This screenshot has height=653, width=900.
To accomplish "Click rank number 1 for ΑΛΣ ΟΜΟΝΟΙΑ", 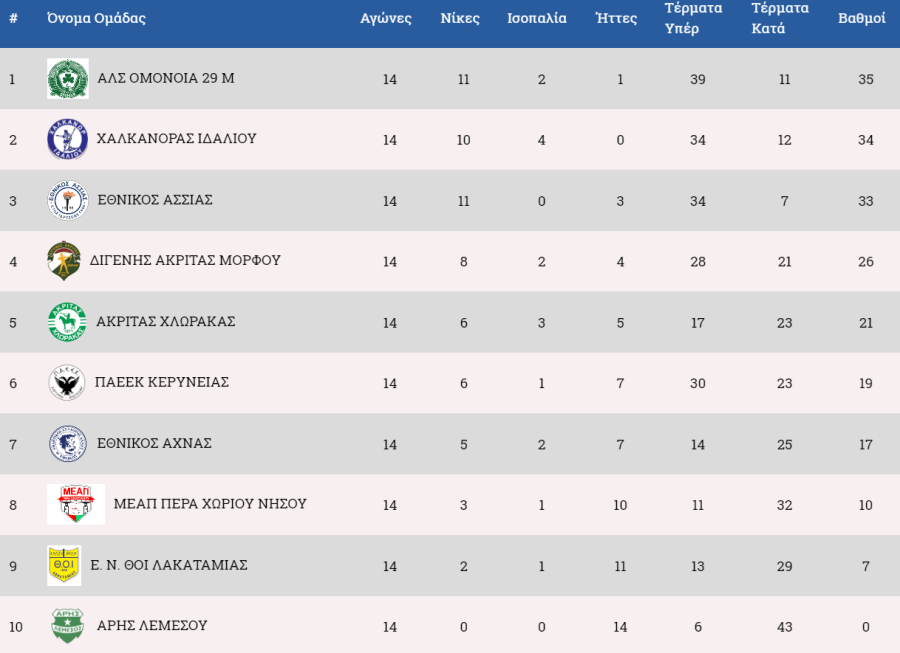I will 12,79.
